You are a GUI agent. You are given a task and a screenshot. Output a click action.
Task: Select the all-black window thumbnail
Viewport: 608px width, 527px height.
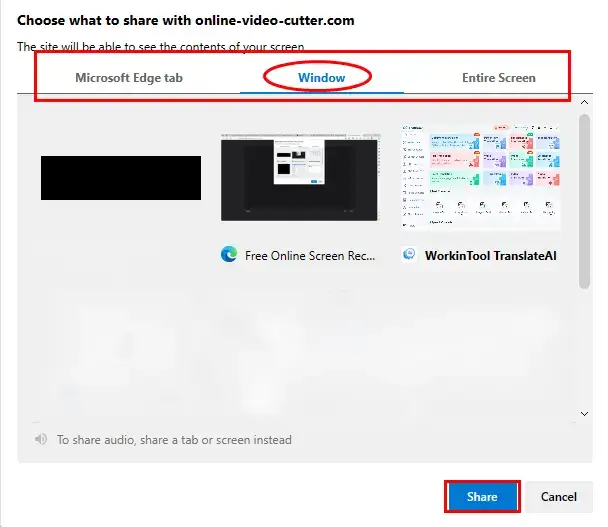click(121, 178)
